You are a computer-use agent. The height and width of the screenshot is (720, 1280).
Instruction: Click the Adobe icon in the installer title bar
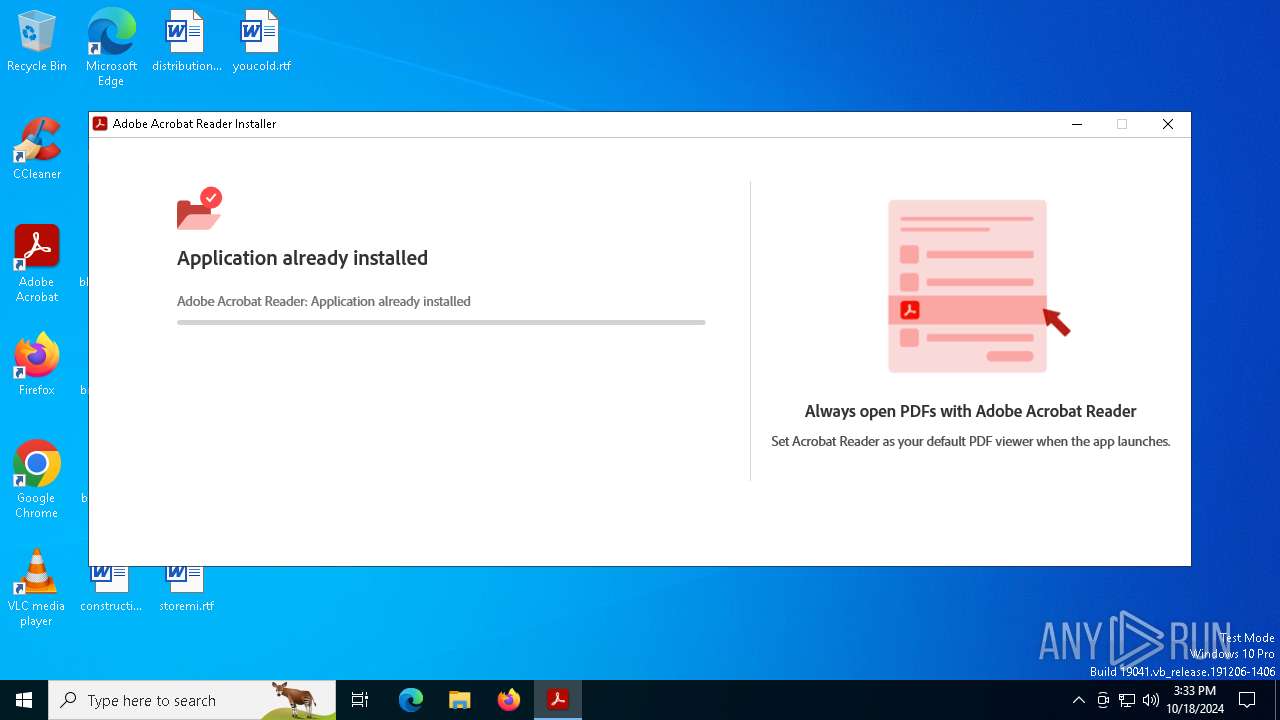(100, 124)
